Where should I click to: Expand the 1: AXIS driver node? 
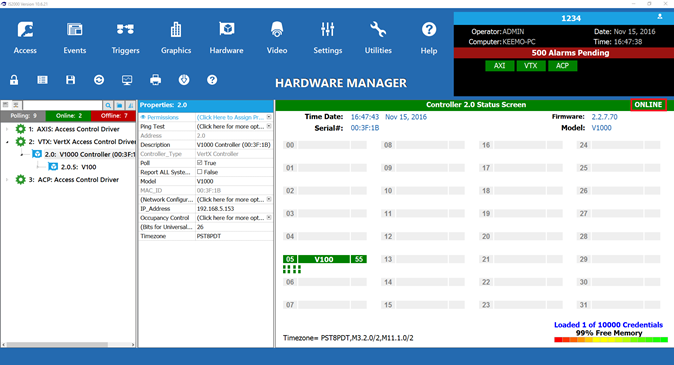pos(7,129)
